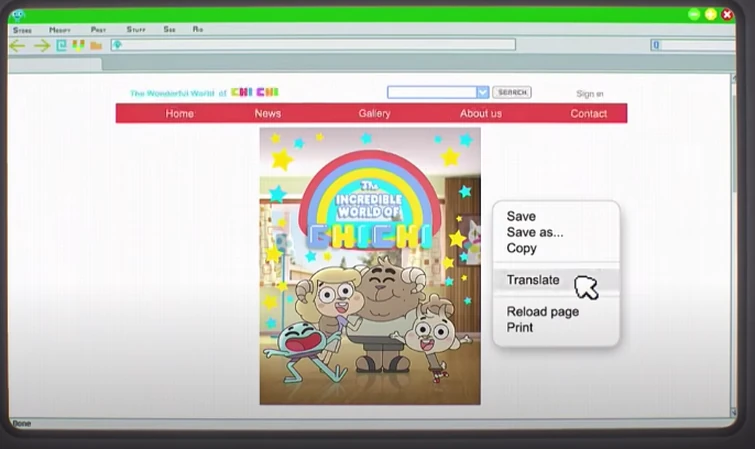Viewport: 755px width, 449px height.
Task: Open the Store menu
Action: [22, 30]
